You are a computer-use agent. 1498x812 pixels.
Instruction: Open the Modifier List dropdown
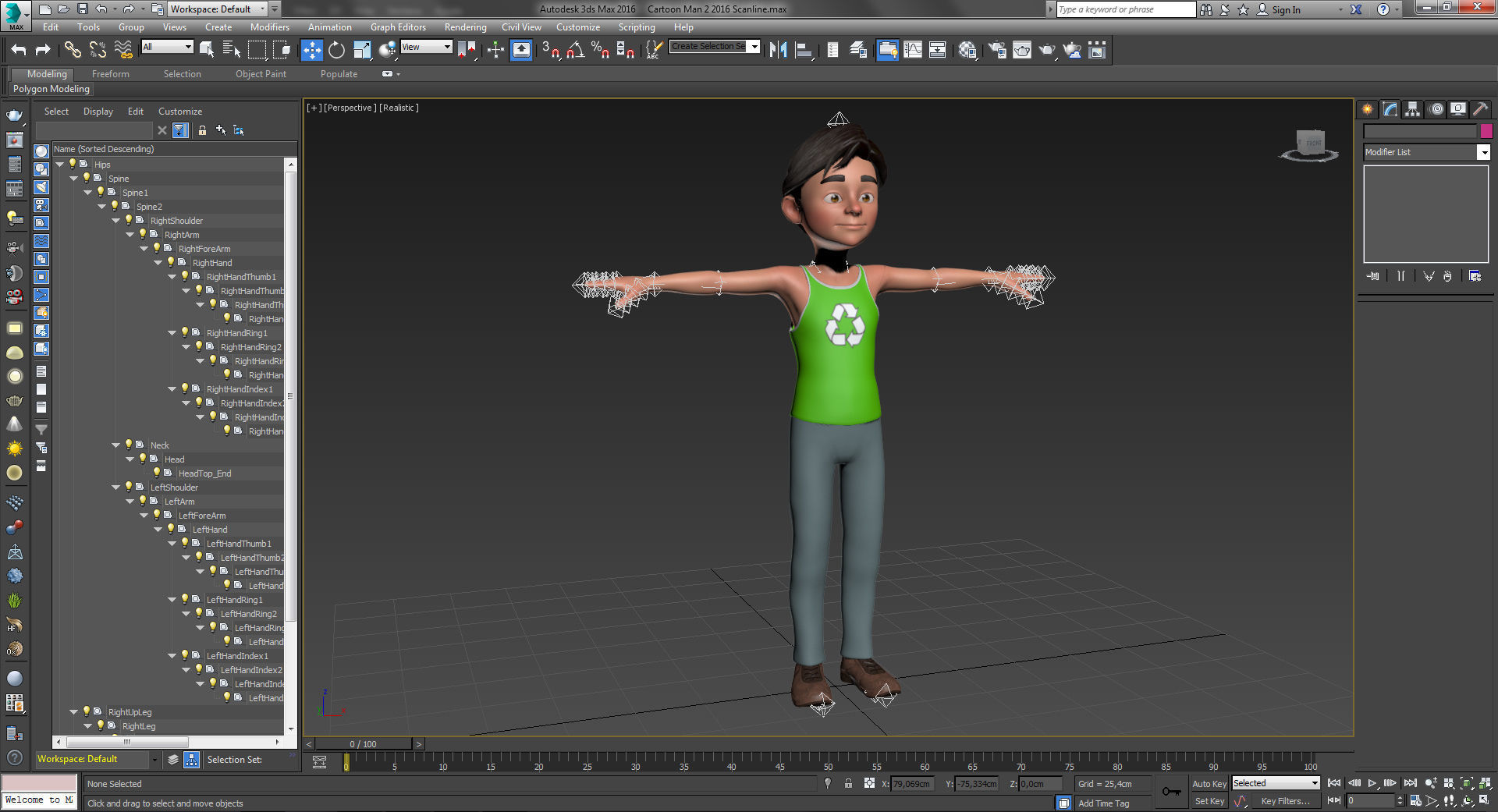1426,152
